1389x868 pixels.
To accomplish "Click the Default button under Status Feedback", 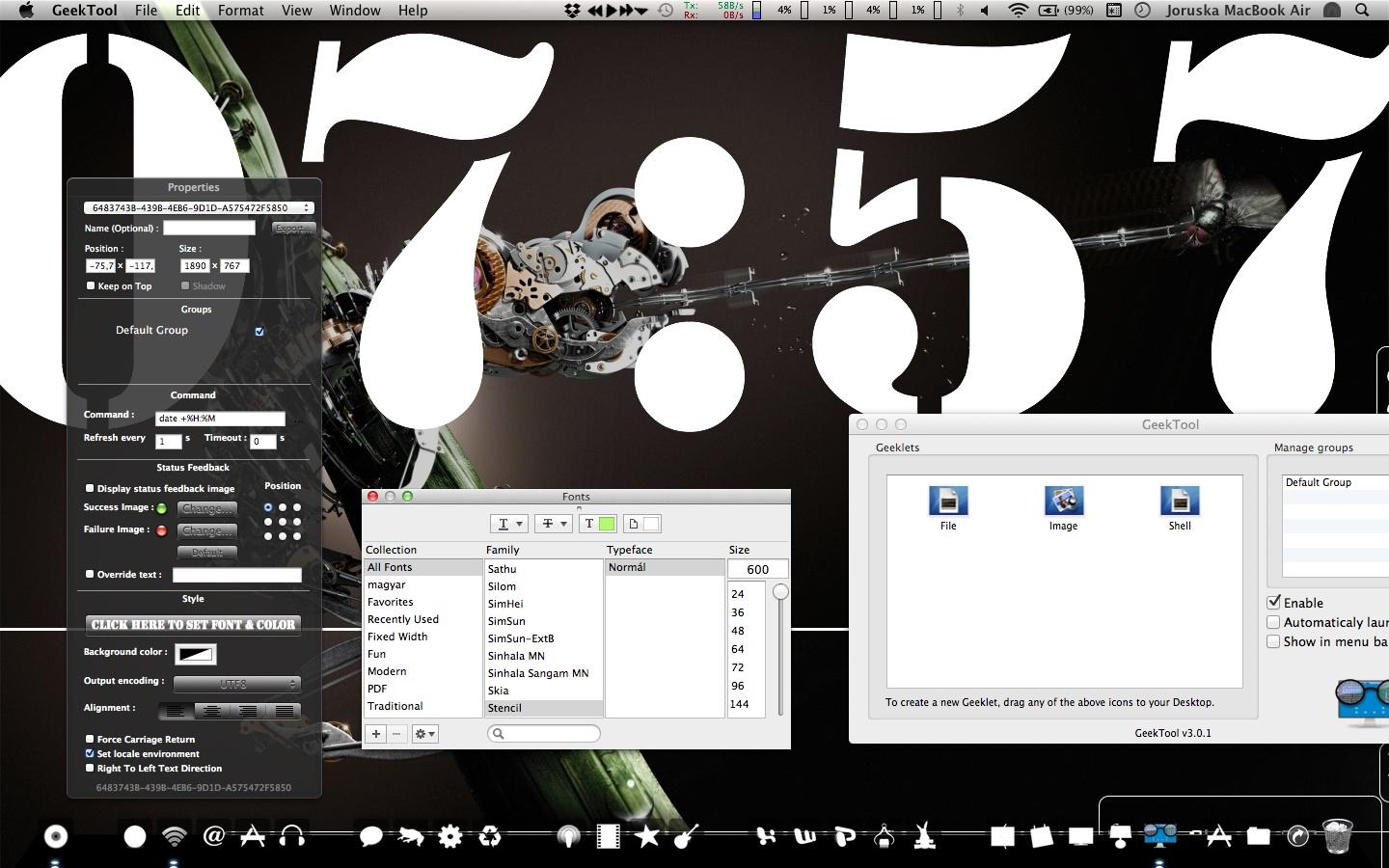I will tap(207, 553).
